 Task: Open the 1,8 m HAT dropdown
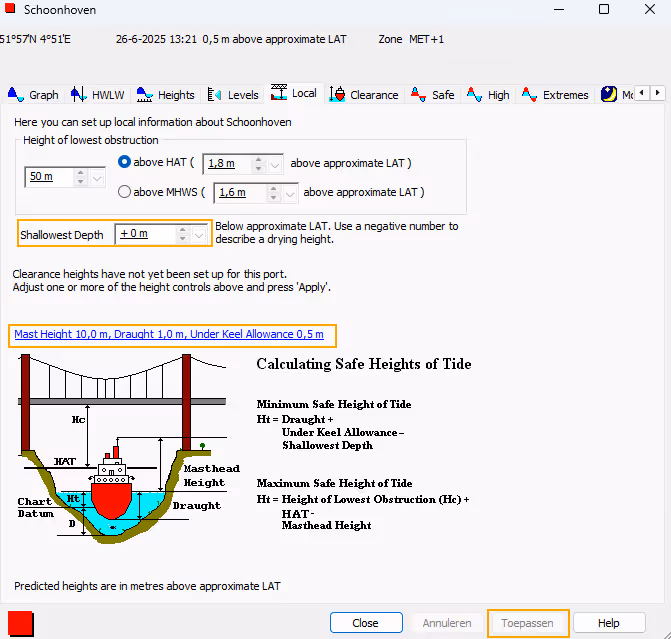[275, 164]
